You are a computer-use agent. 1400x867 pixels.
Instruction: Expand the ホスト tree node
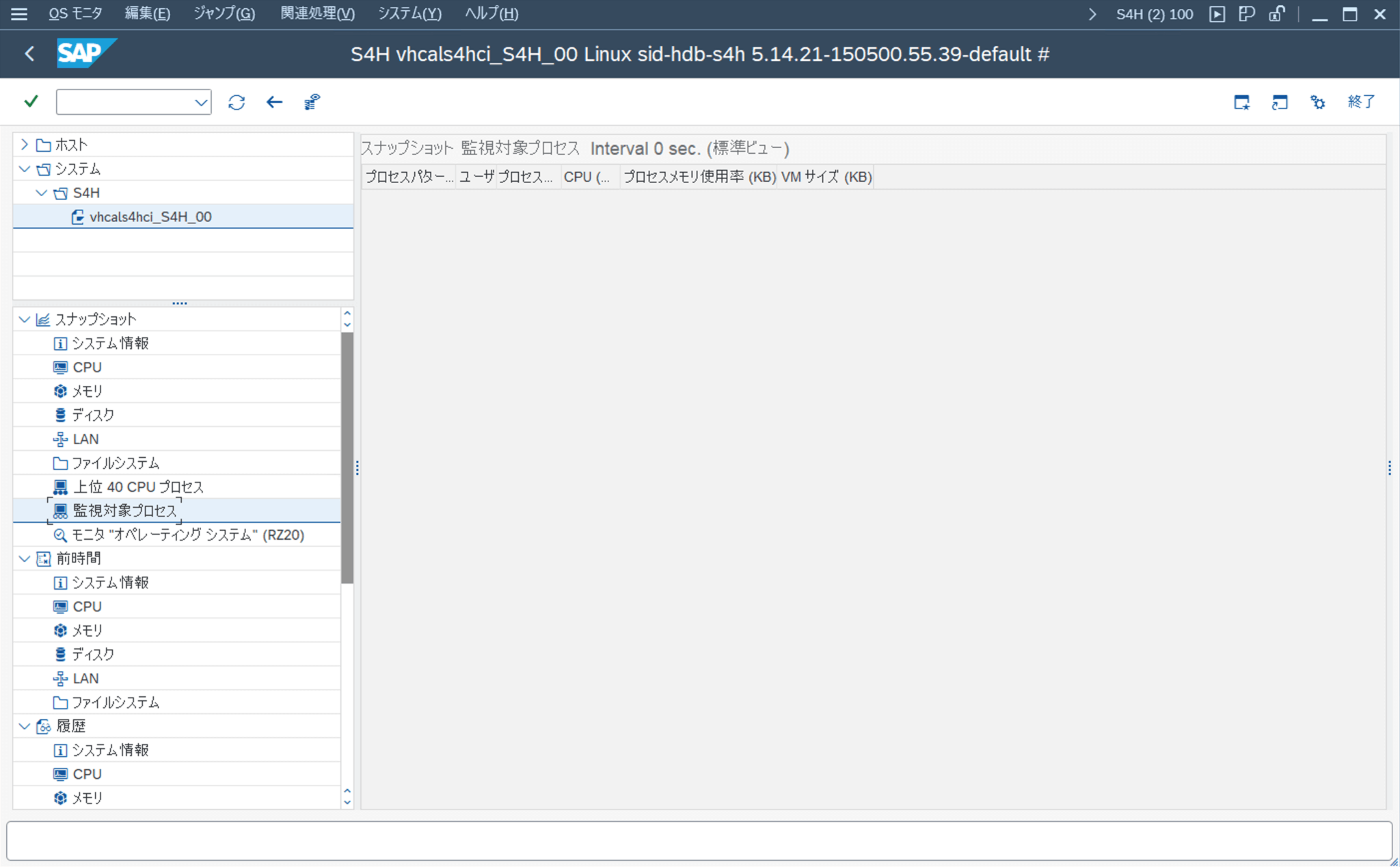pos(25,144)
